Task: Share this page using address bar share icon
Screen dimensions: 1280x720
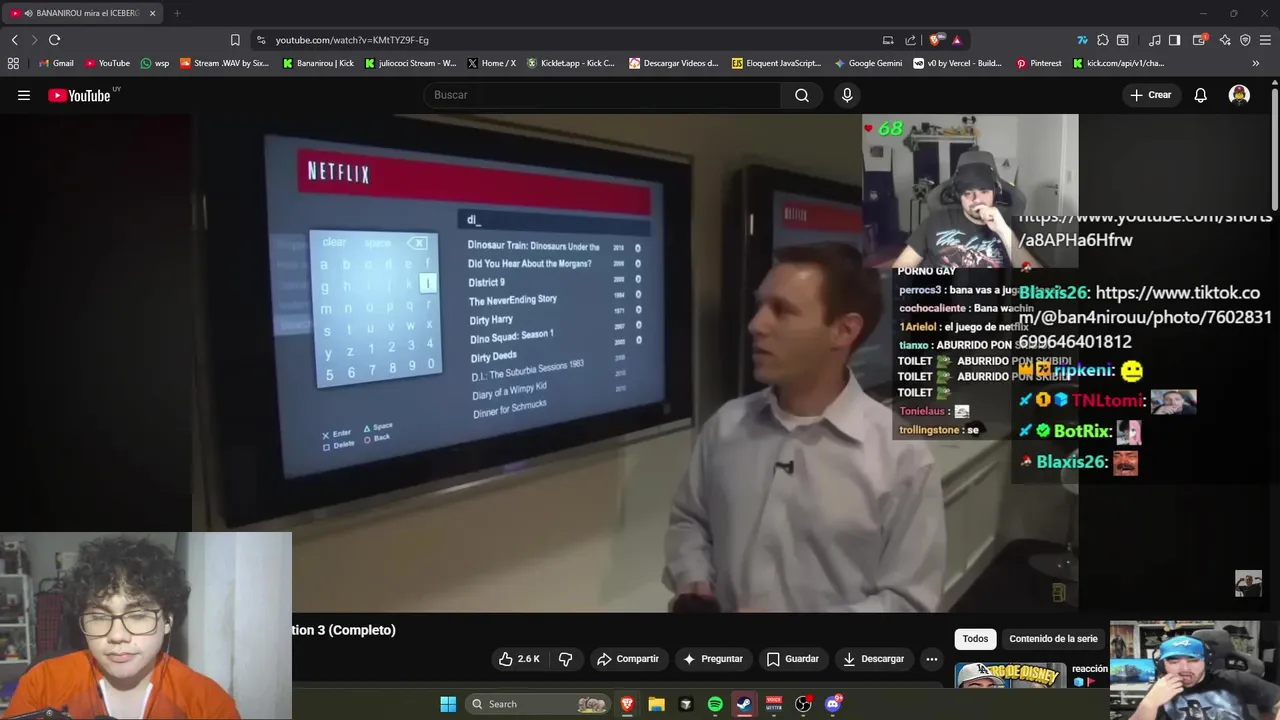Action: pos(910,40)
